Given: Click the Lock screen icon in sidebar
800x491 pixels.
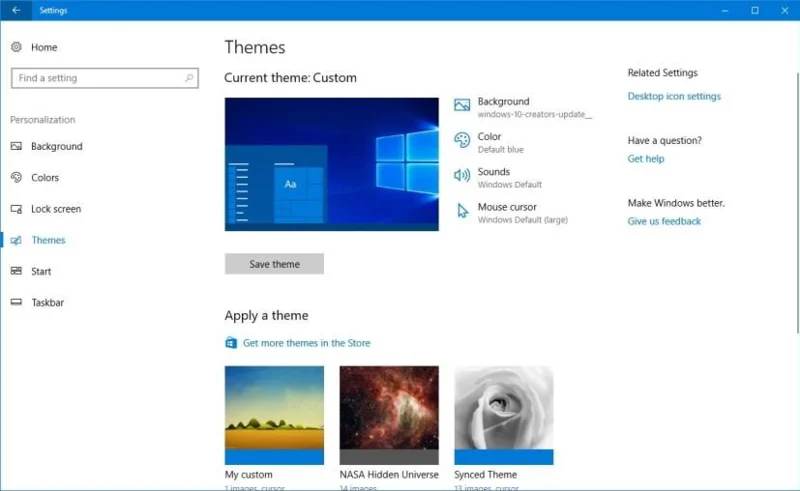Looking at the screenshot, I should coord(16,209).
